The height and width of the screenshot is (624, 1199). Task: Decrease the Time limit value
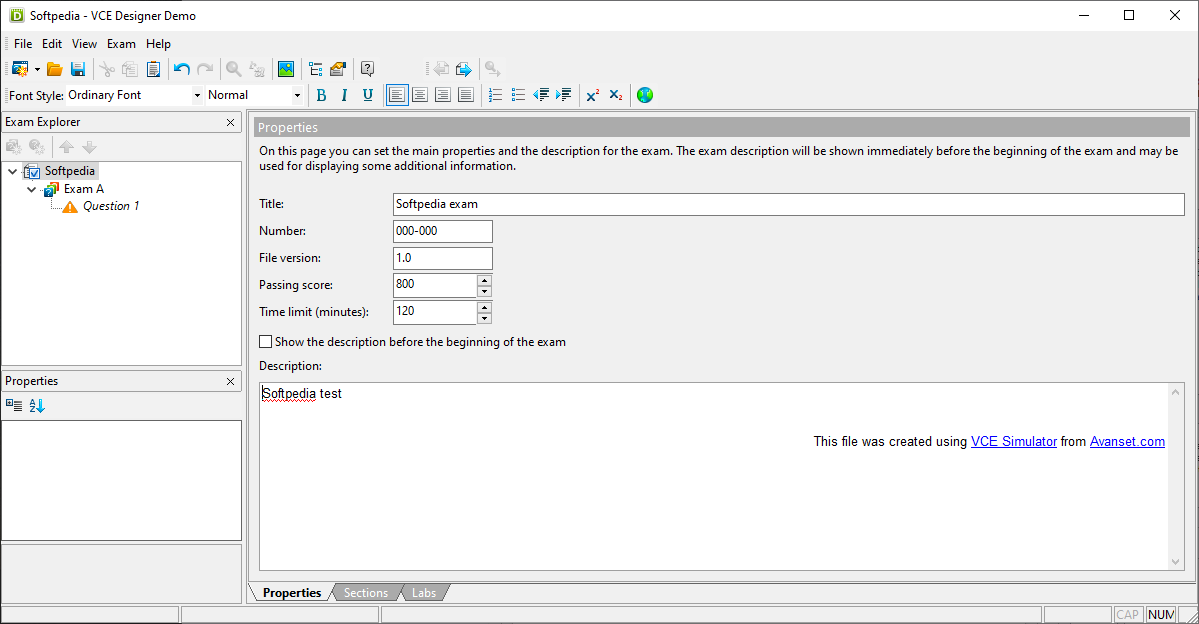pyautogui.click(x=484, y=318)
